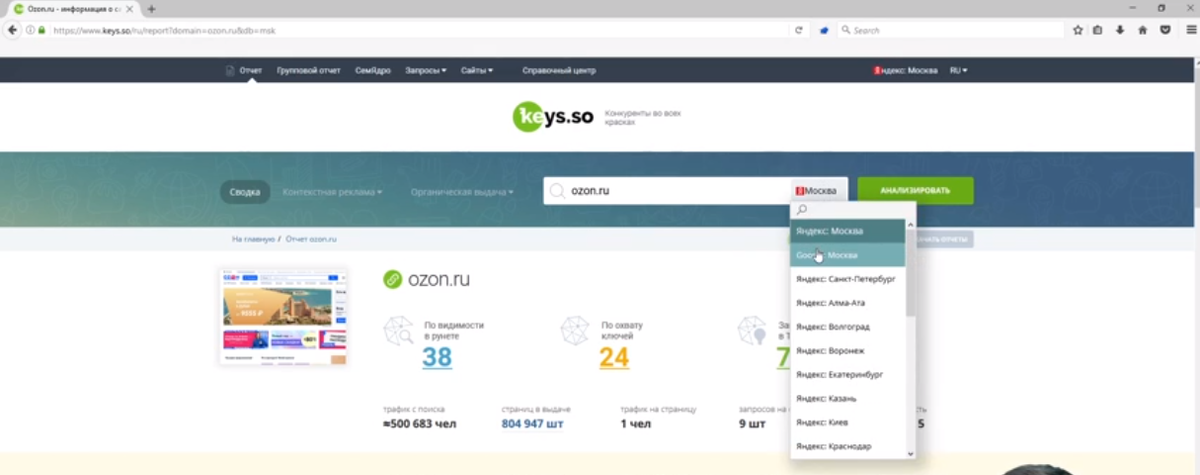Click the magnifier icon in domain field
Screen dimensions: 1200x475
tap(558, 191)
